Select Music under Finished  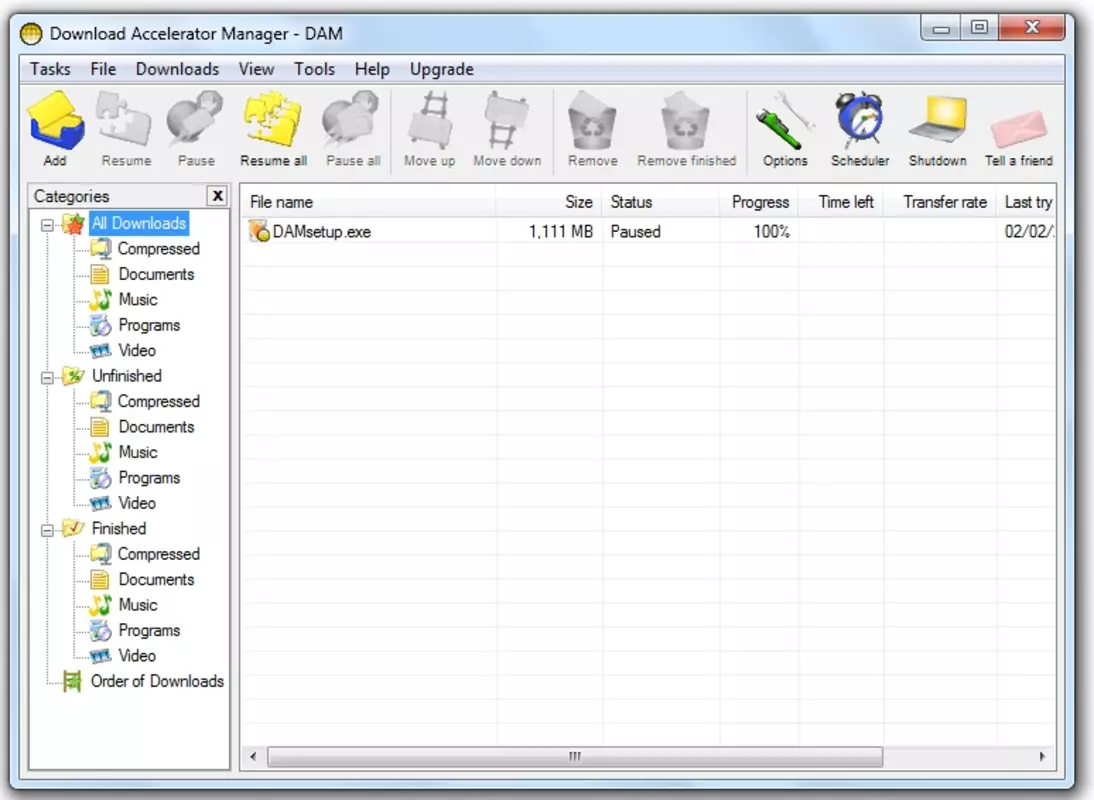coord(137,605)
